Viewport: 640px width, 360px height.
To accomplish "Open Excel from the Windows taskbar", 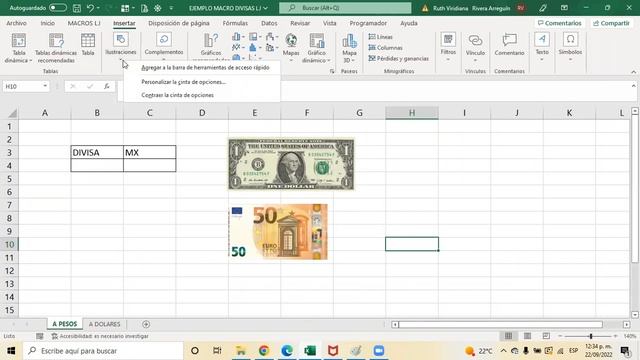I will [310, 351].
